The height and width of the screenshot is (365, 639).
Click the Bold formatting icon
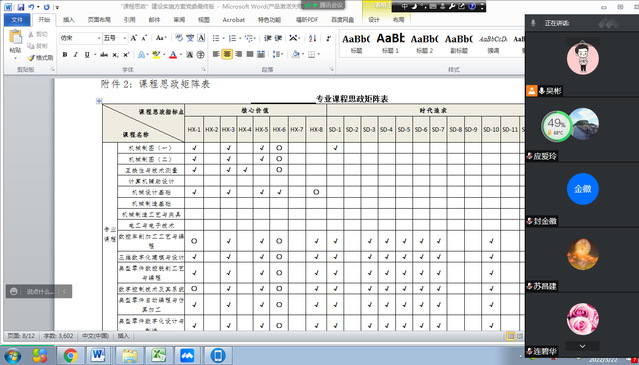(x=65, y=55)
